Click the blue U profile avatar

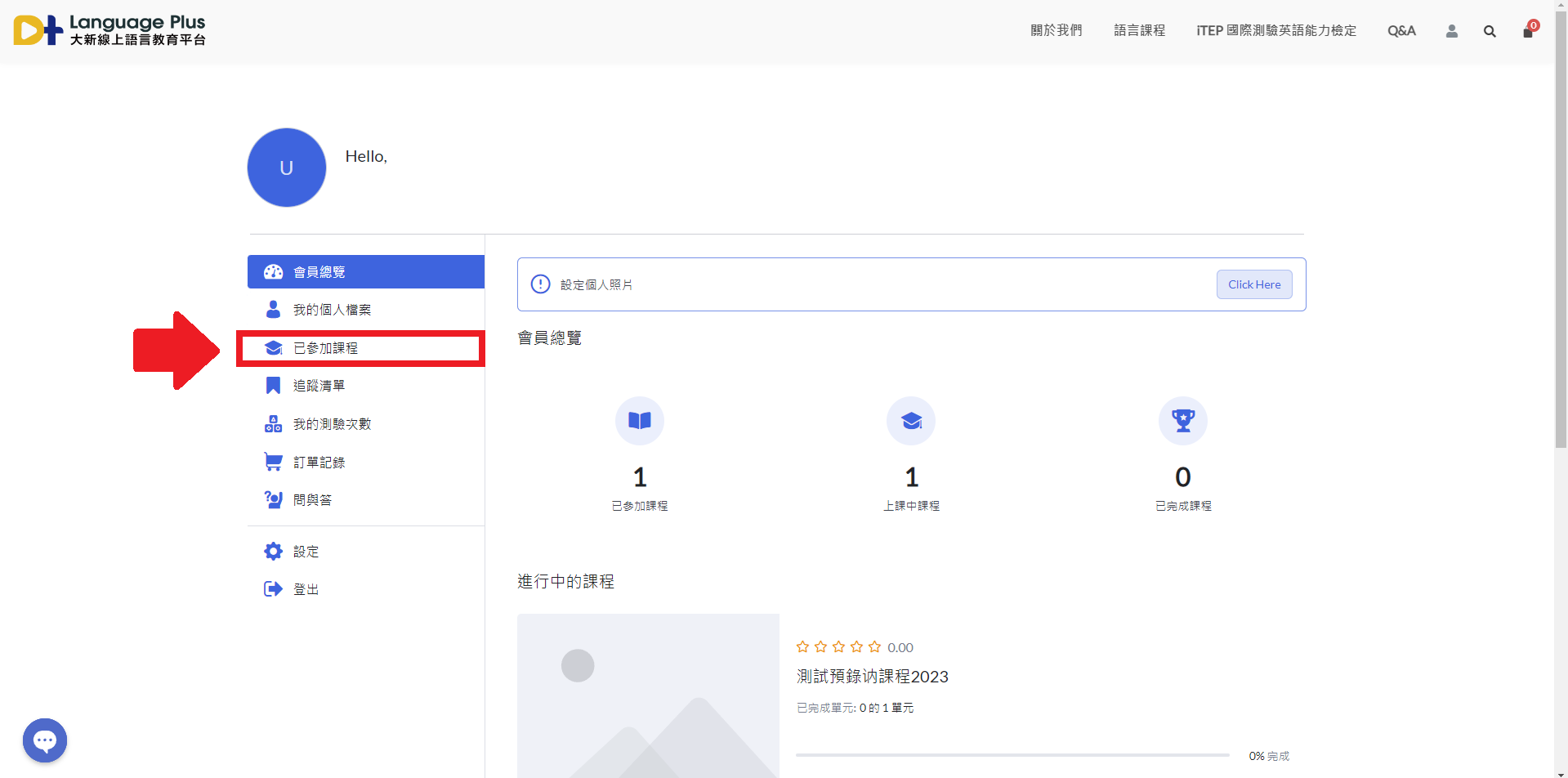point(287,168)
